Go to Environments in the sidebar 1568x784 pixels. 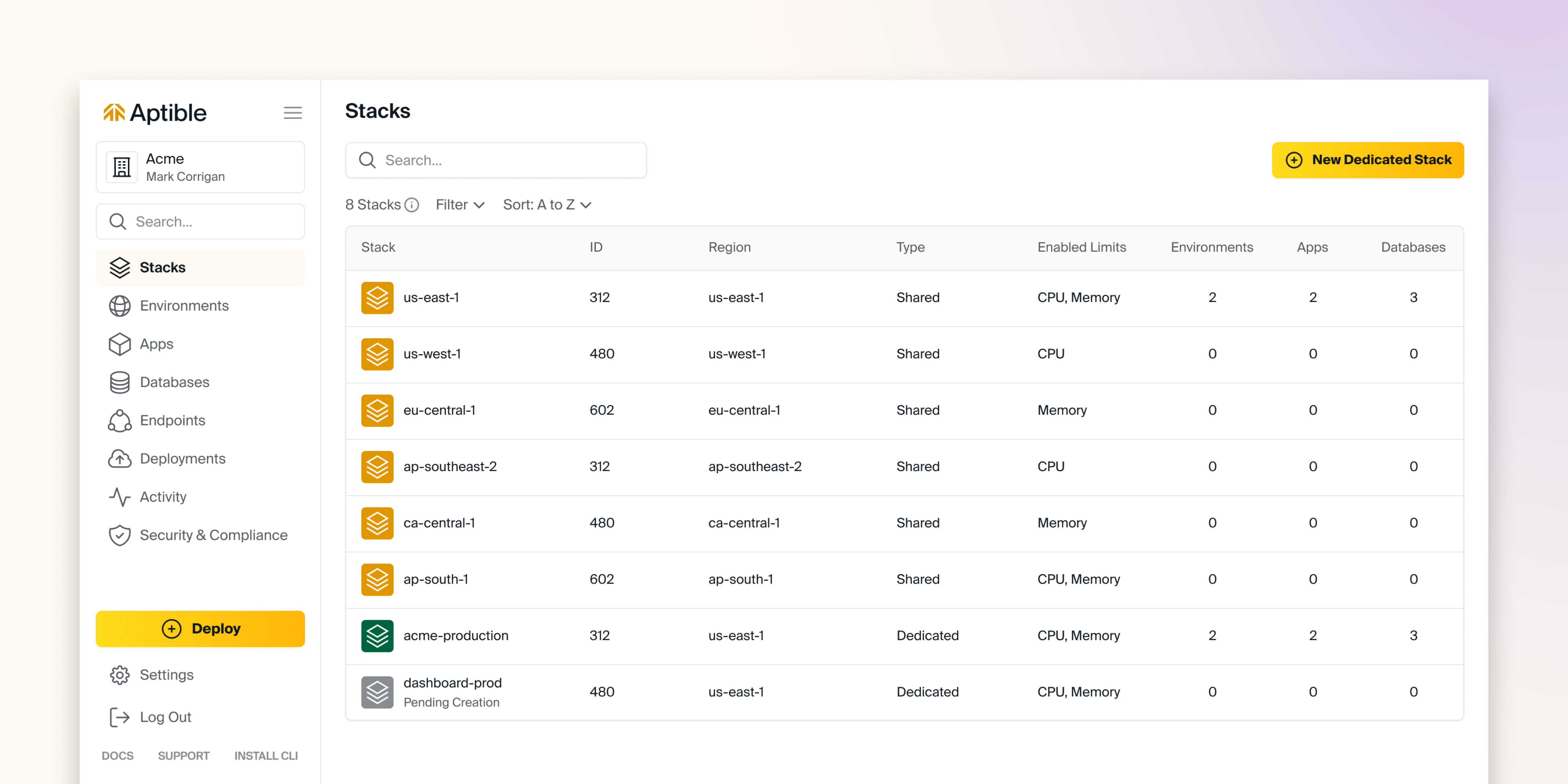184,306
